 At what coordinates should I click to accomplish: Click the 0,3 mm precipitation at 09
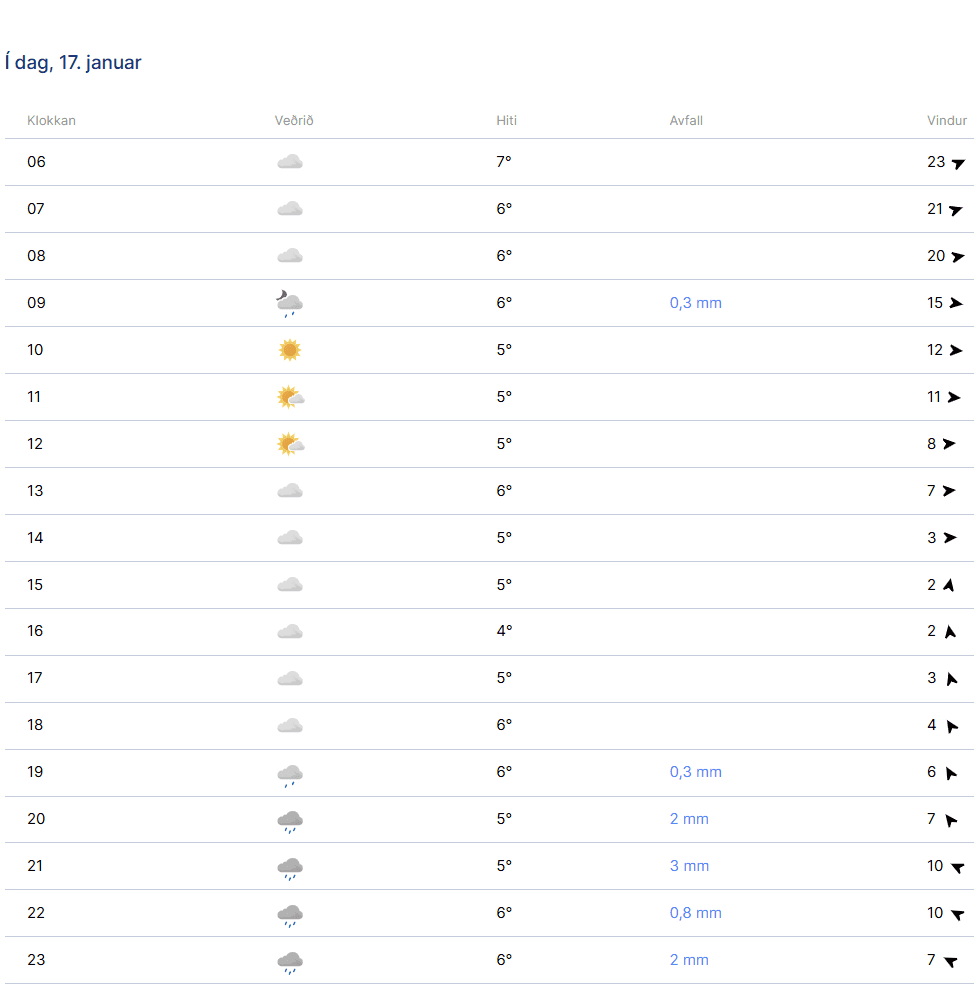pyautogui.click(x=695, y=303)
